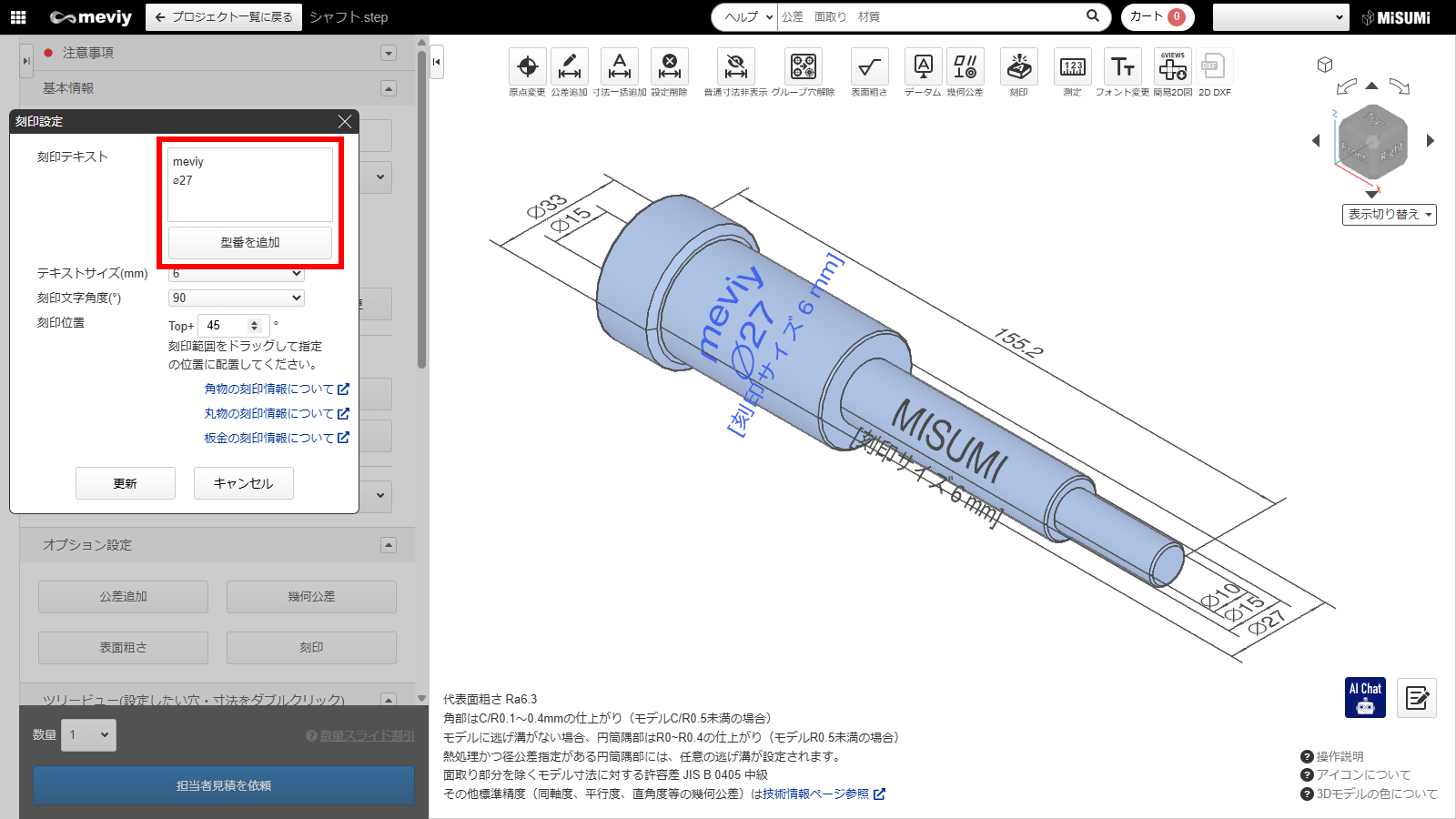Select the add tolerance (公差追加) tool

pyautogui.click(x=569, y=67)
